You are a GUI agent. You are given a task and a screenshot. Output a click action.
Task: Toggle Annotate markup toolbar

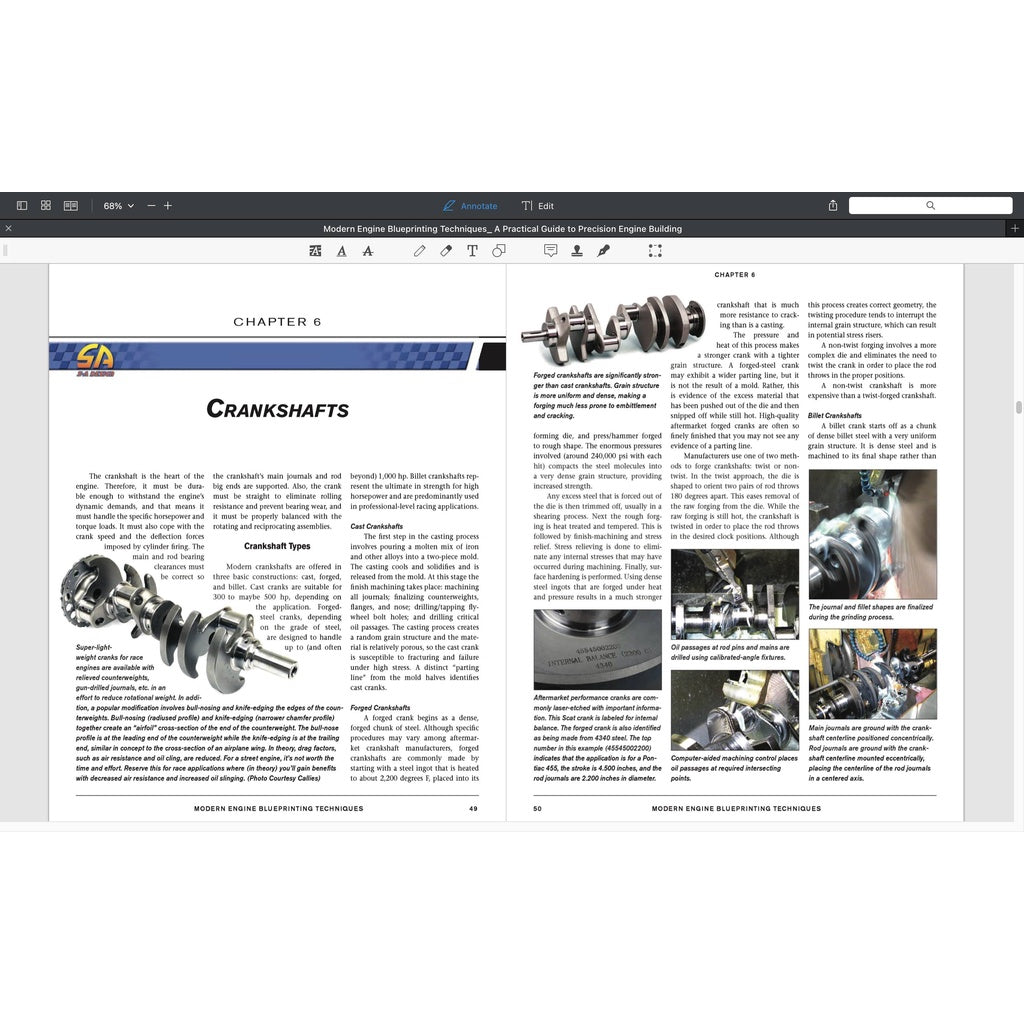470,205
